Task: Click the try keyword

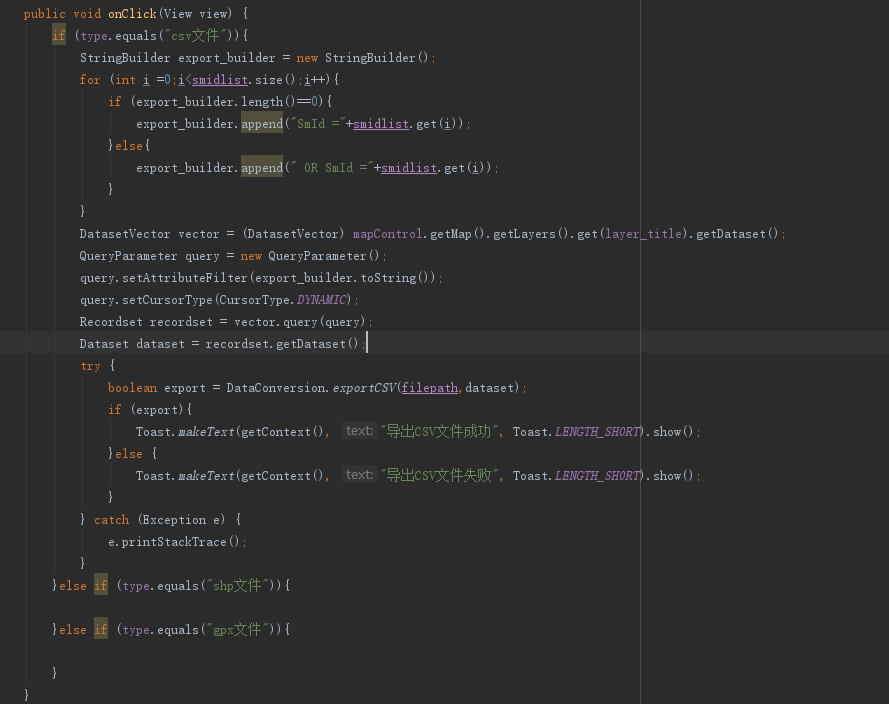Action: [x=90, y=366]
